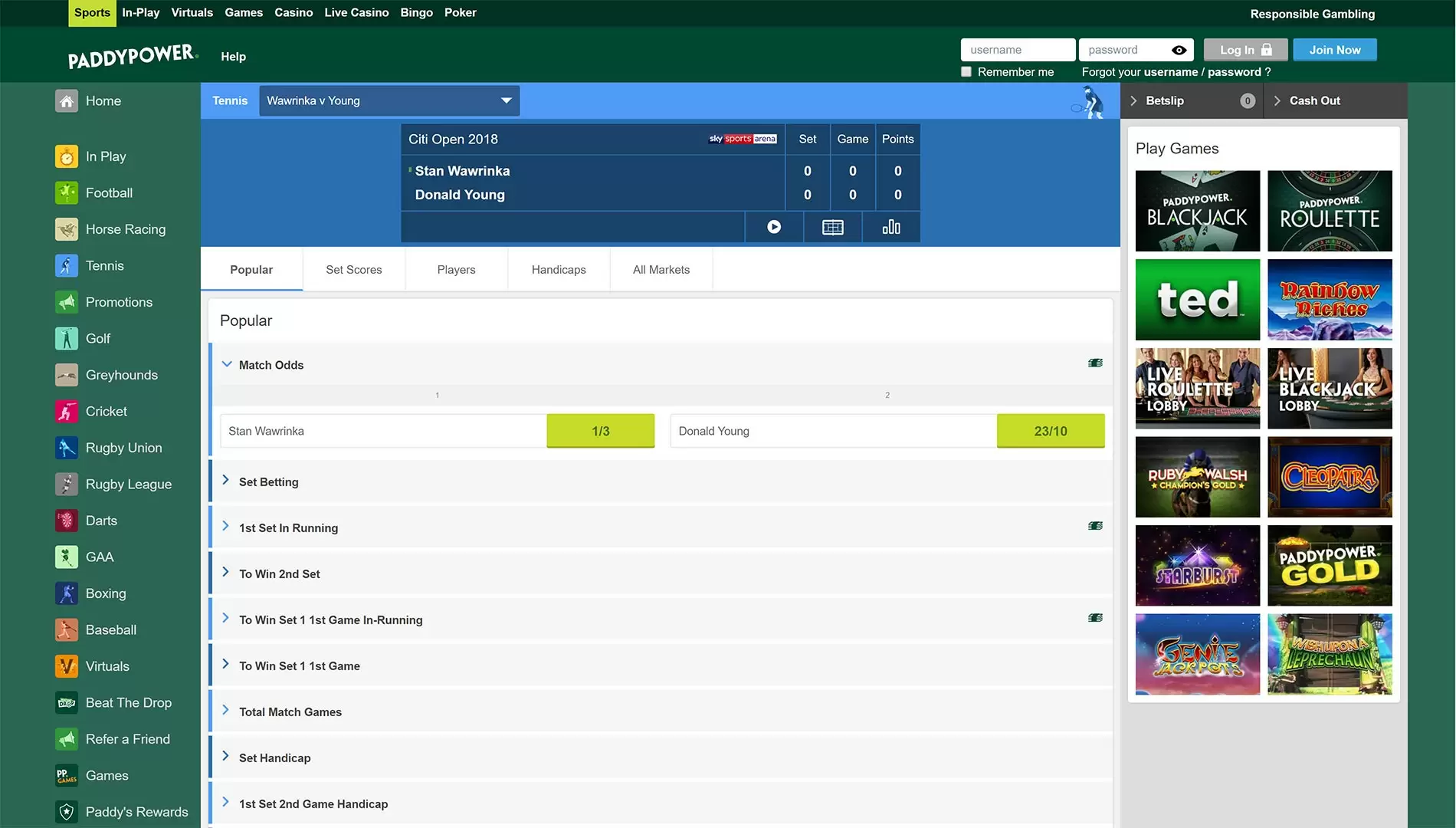The height and width of the screenshot is (828, 1456).
Task: Select the Baseball sidebar icon
Action: click(x=67, y=630)
